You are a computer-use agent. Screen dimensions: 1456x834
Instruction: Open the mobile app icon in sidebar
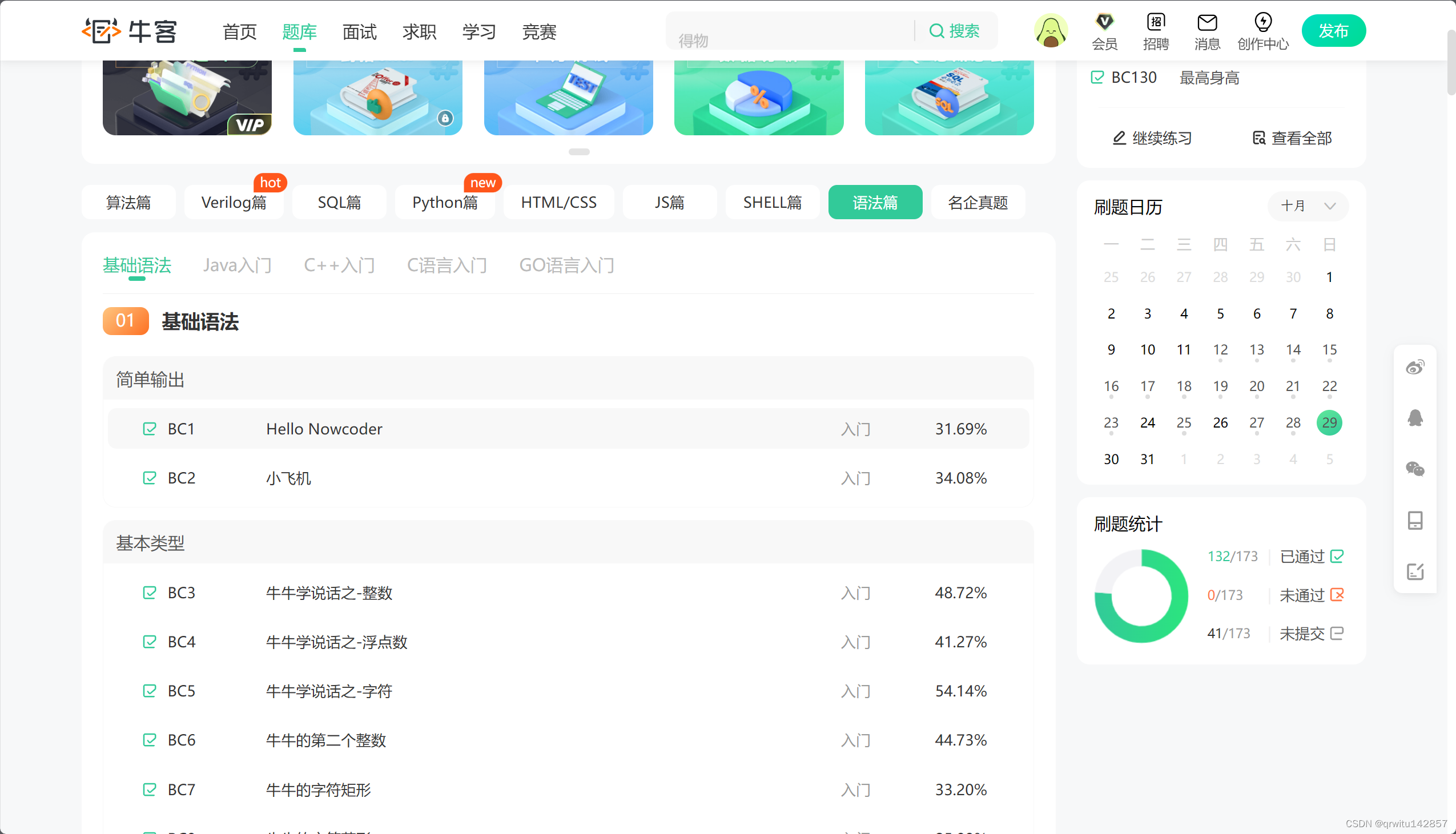point(1414,520)
